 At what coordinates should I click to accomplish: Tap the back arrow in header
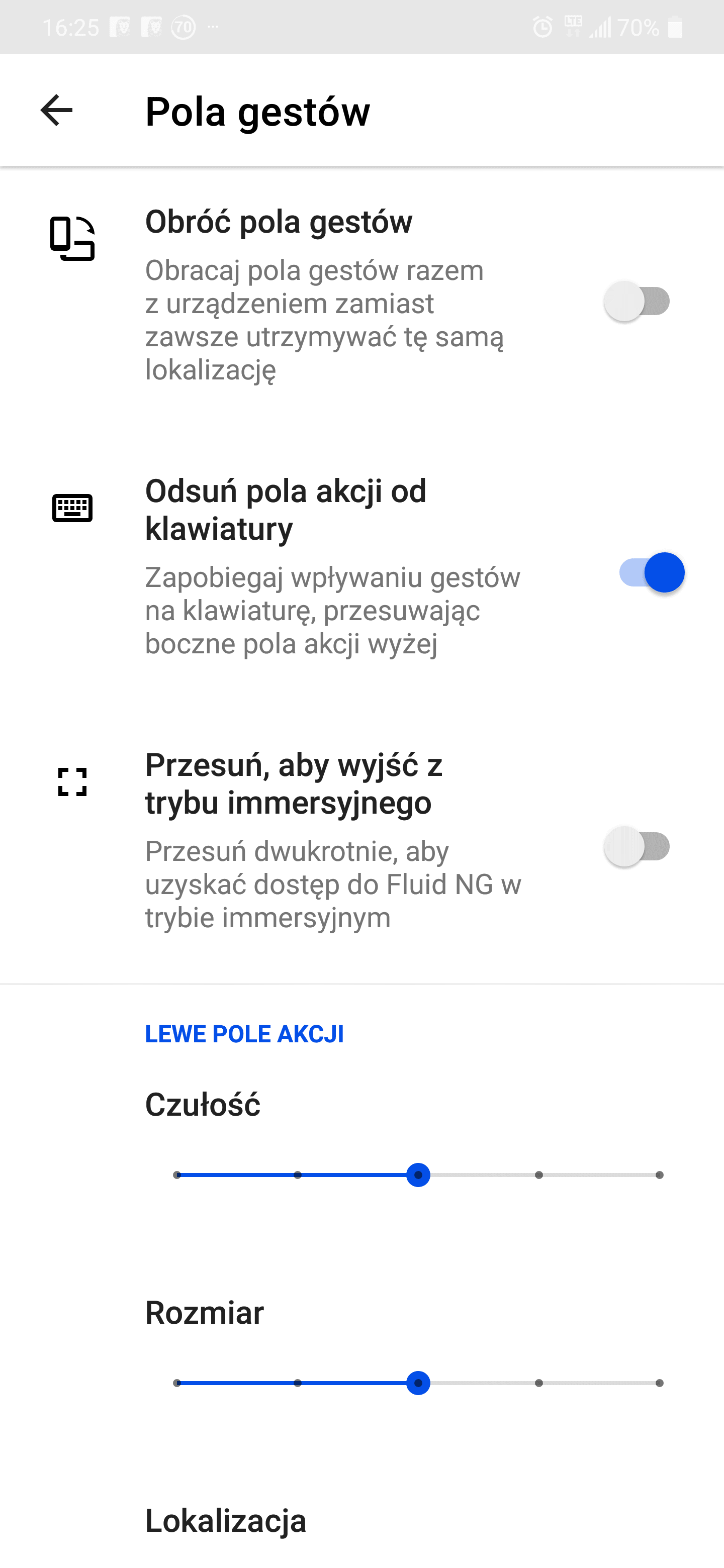(57, 110)
